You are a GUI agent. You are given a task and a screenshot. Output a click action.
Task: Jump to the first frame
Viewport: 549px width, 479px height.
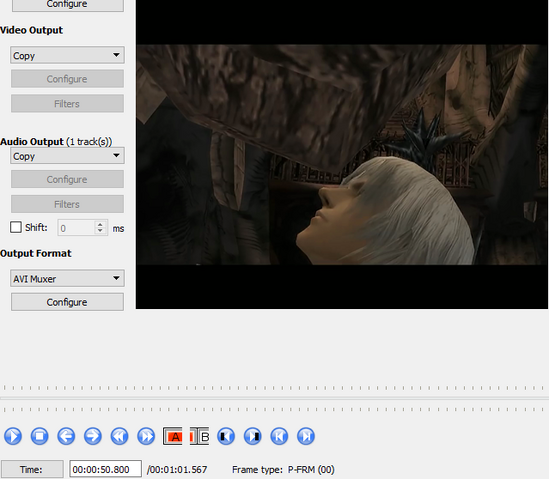[x=279, y=436]
